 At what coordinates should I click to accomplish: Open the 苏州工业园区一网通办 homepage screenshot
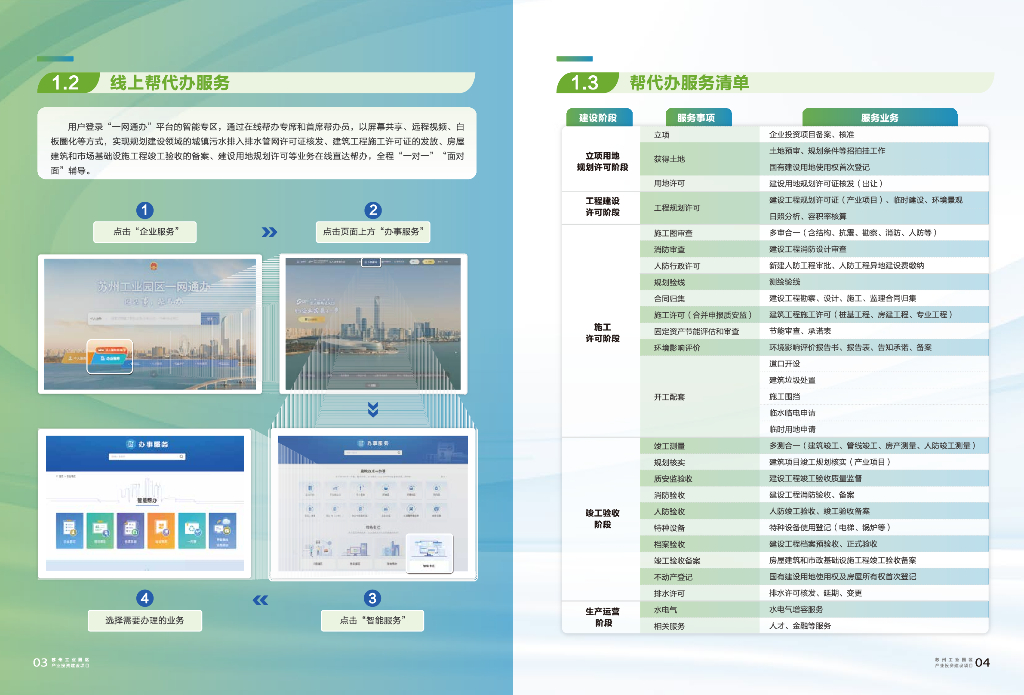pos(150,324)
